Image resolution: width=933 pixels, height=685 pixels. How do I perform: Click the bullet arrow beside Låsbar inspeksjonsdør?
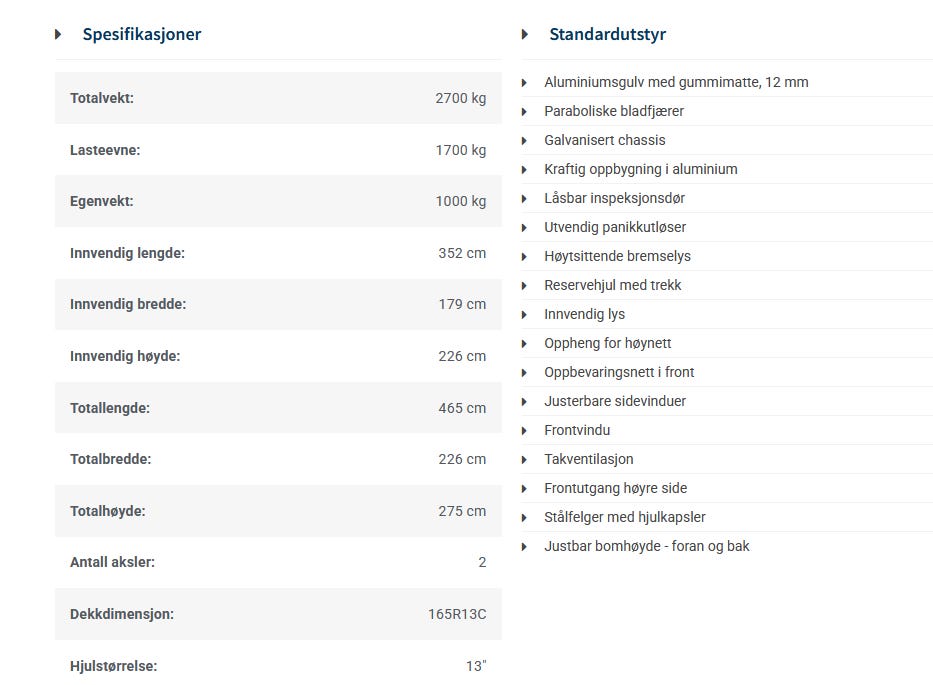524,199
